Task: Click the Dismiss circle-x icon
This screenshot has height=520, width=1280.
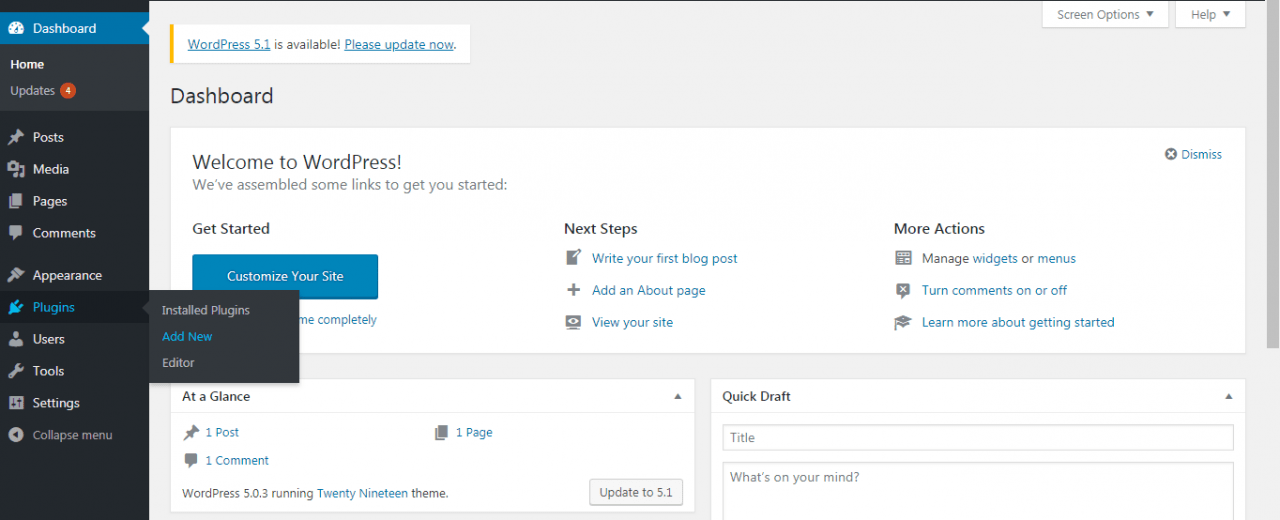Action: pos(1171,154)
